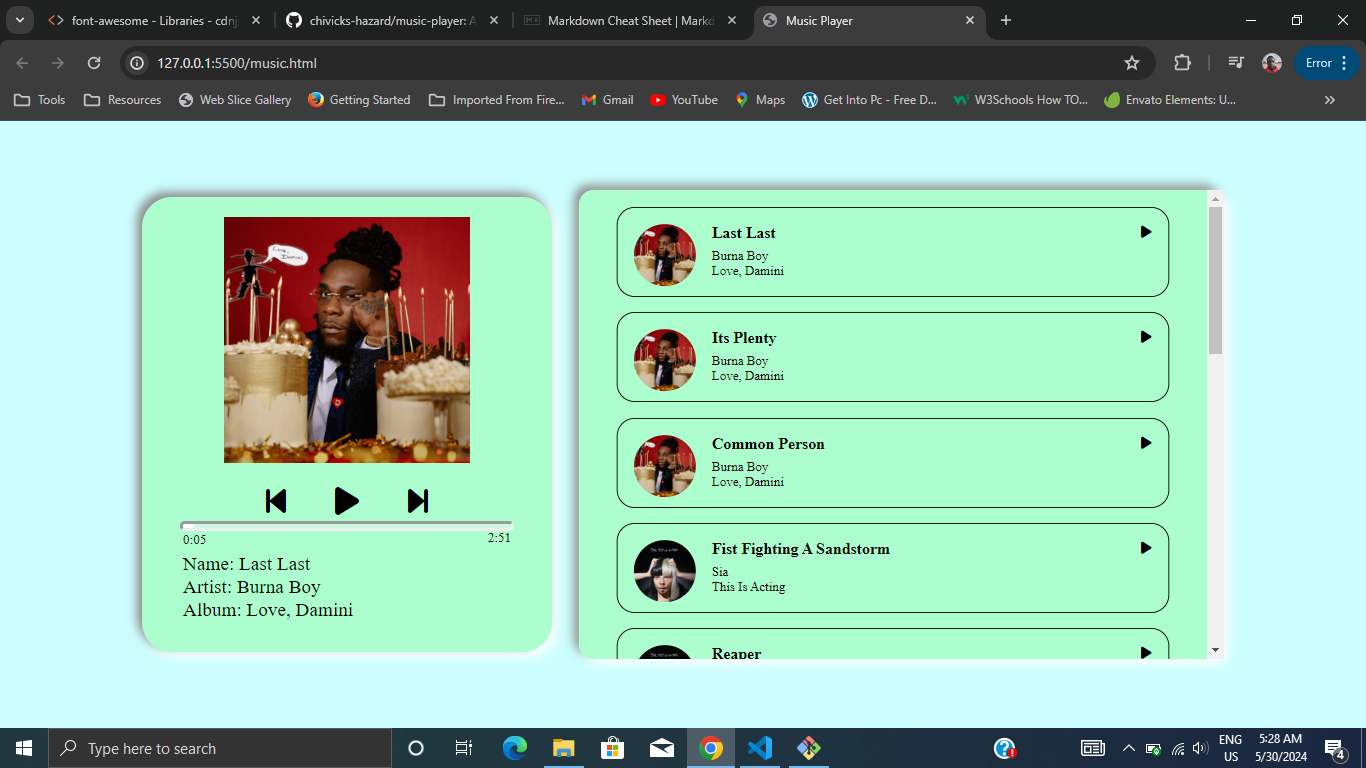
Task: View site information icon
Action: coord(139,63)
